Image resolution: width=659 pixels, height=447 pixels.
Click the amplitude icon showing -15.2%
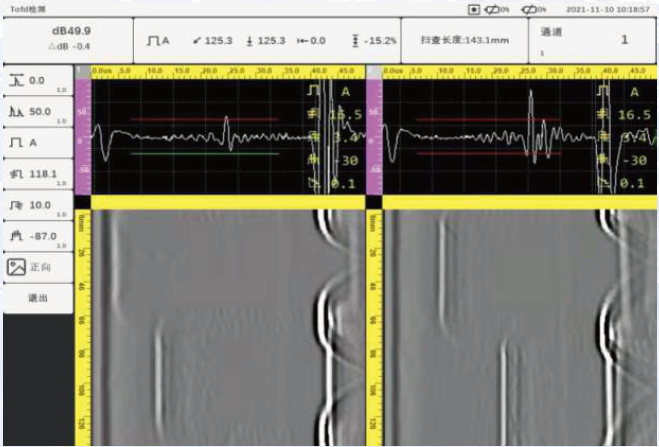tap(355, 41)
